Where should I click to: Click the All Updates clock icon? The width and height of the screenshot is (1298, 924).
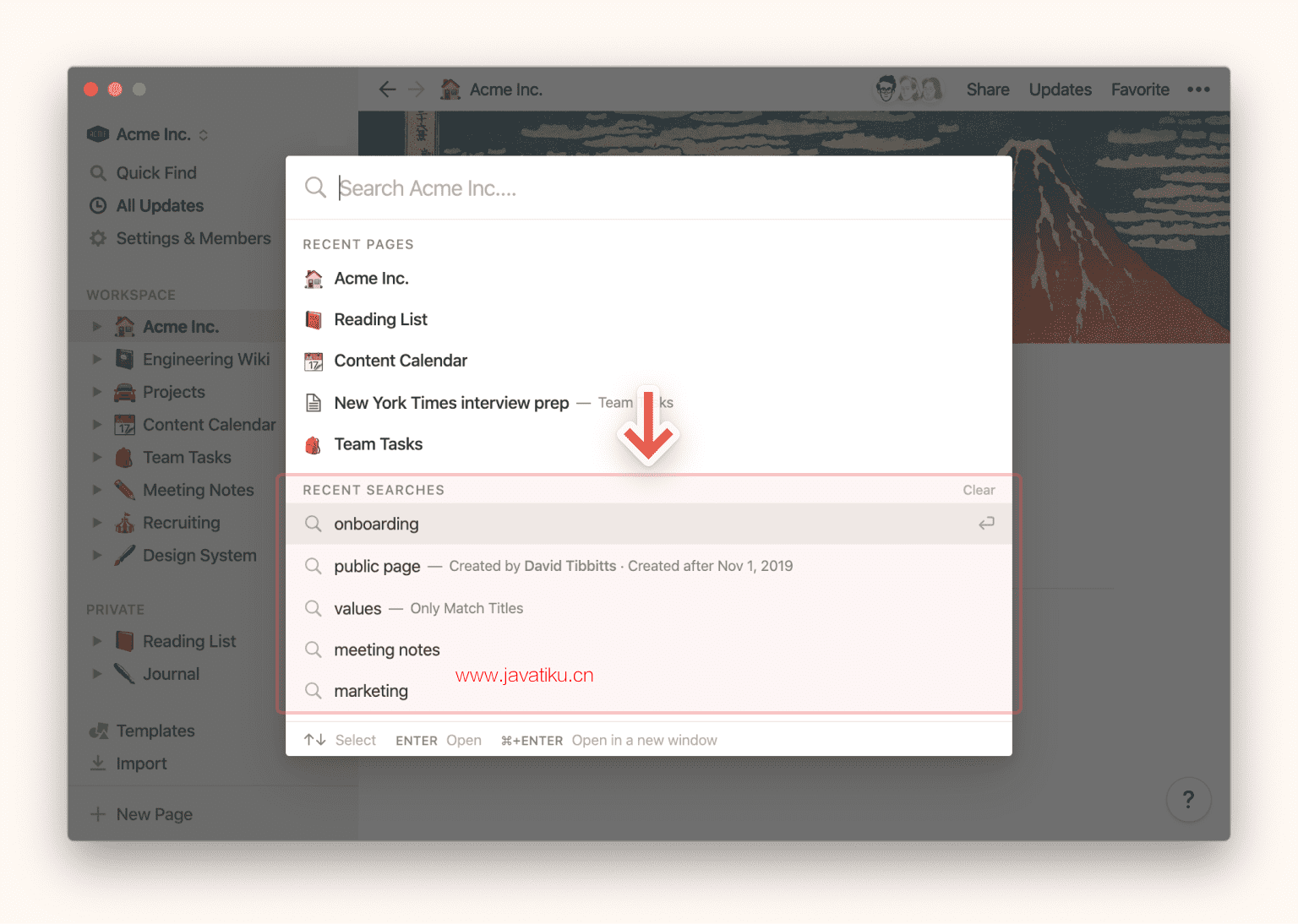[98, 205]
